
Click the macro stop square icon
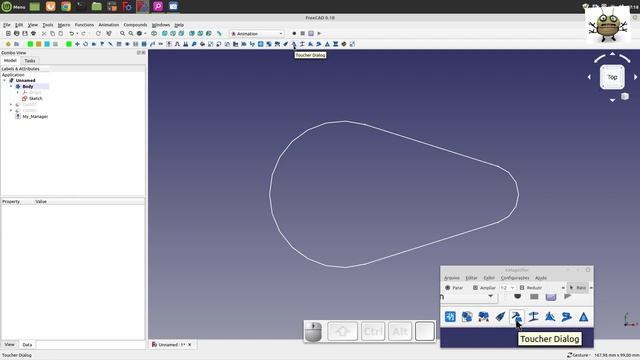(x=302, y=33)
